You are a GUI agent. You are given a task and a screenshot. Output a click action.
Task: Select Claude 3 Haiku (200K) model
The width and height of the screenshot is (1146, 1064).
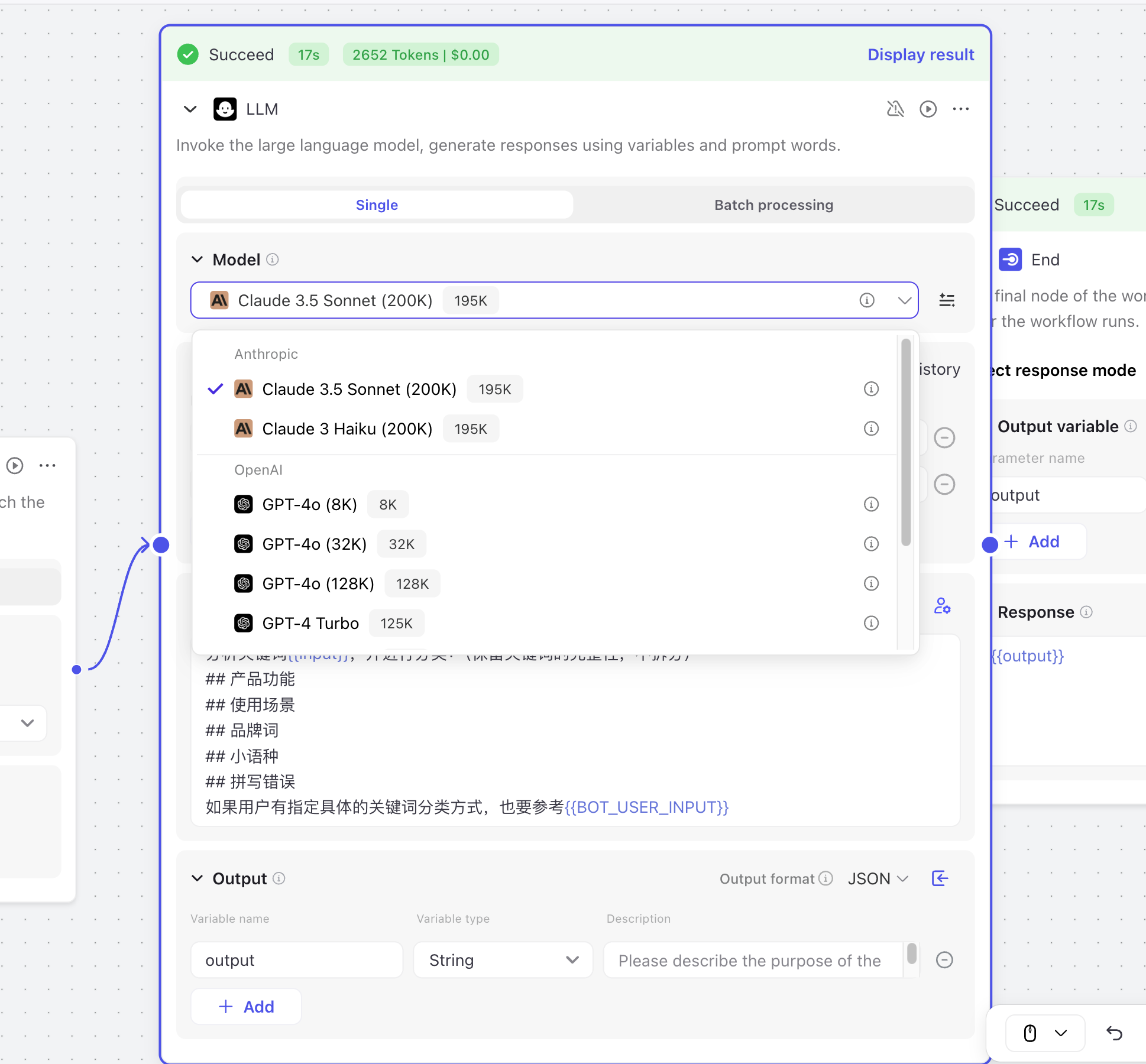pyautogui.click(x=546, y=429)
